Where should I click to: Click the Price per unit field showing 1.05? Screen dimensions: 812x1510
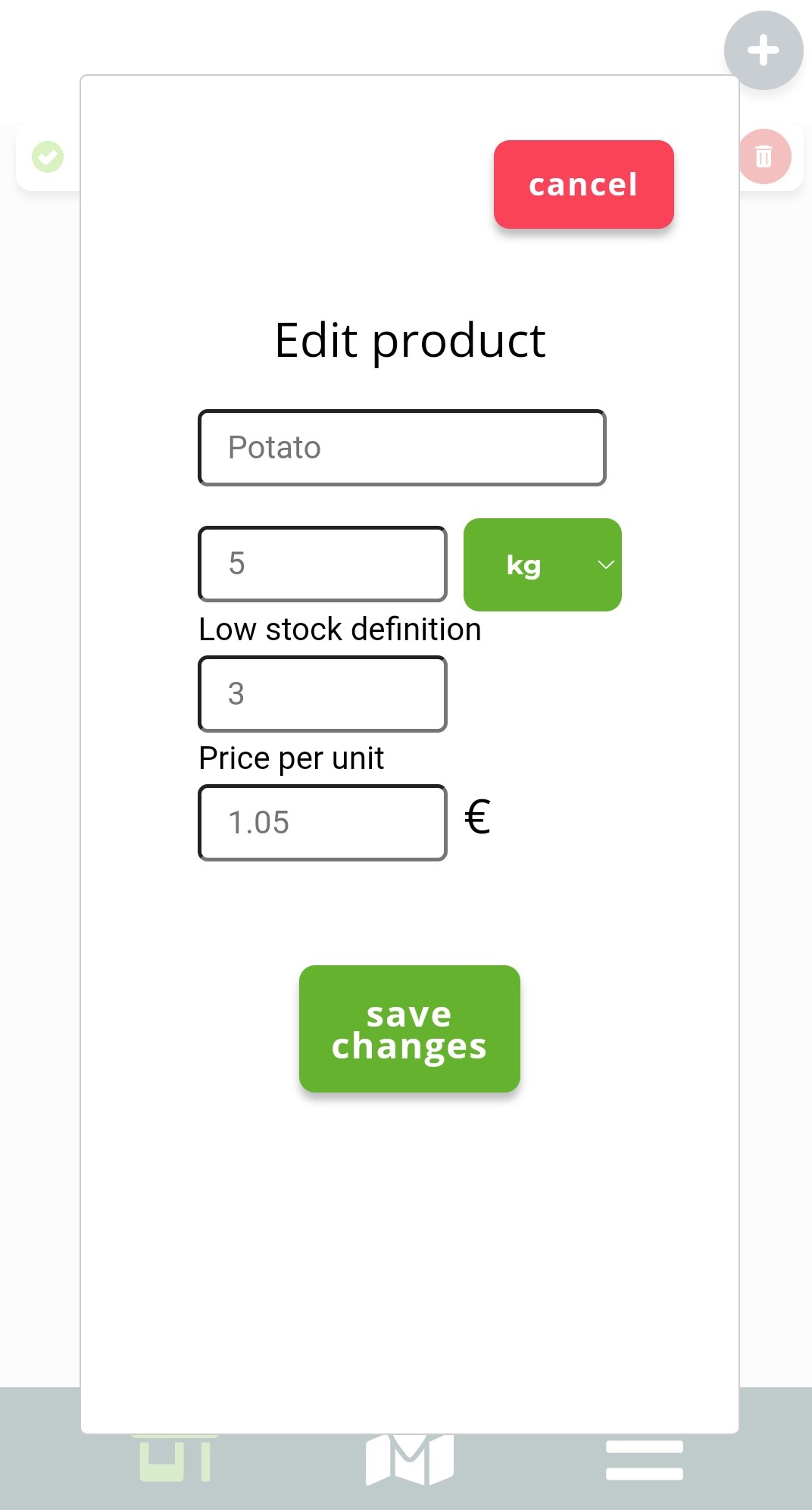pos(321,821)
